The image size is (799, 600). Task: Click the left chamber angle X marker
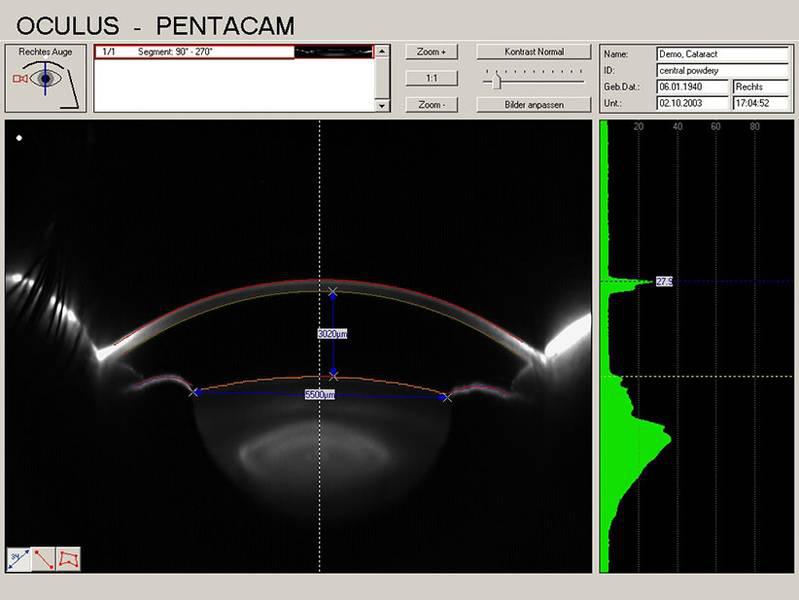pos(193,392)
